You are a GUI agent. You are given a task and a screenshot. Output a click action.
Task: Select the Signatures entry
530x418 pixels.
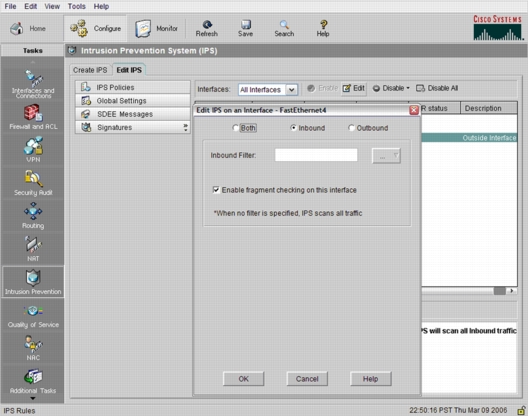[132, 127]
